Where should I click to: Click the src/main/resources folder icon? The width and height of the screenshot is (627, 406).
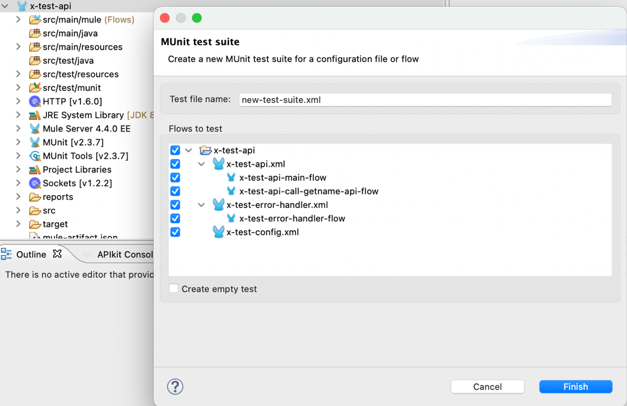click(35, 47)
